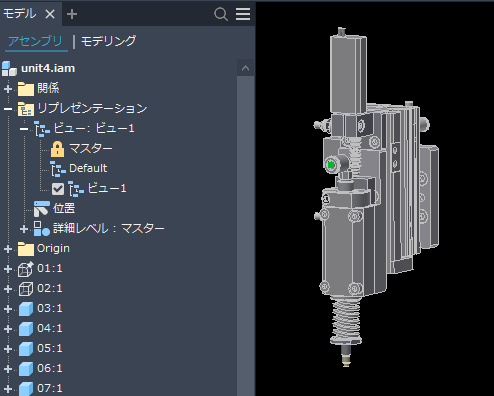Expand component 05:1
Image resolution: width=494 pixels, height=396 pixels.
pos(8,349)
